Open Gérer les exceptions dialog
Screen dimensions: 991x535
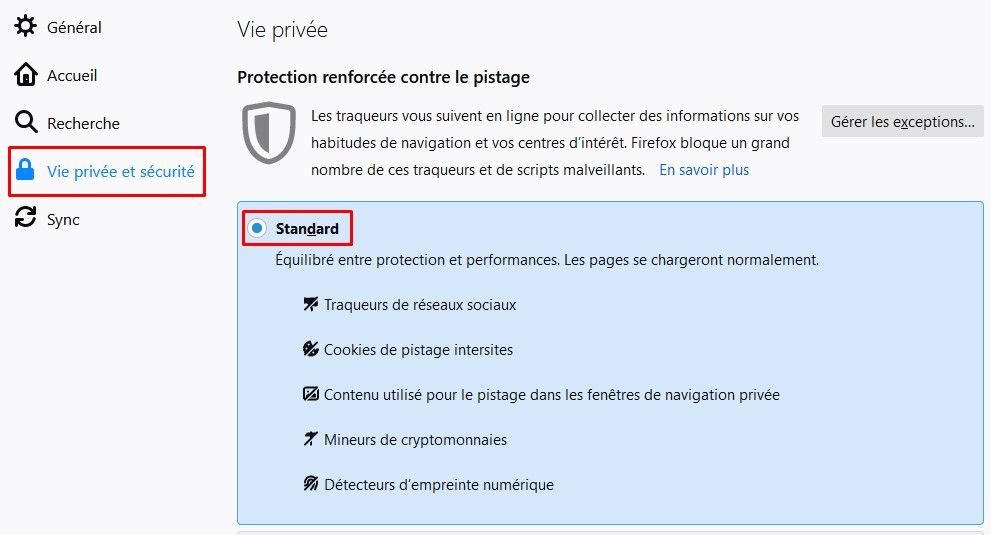[903, 122]
